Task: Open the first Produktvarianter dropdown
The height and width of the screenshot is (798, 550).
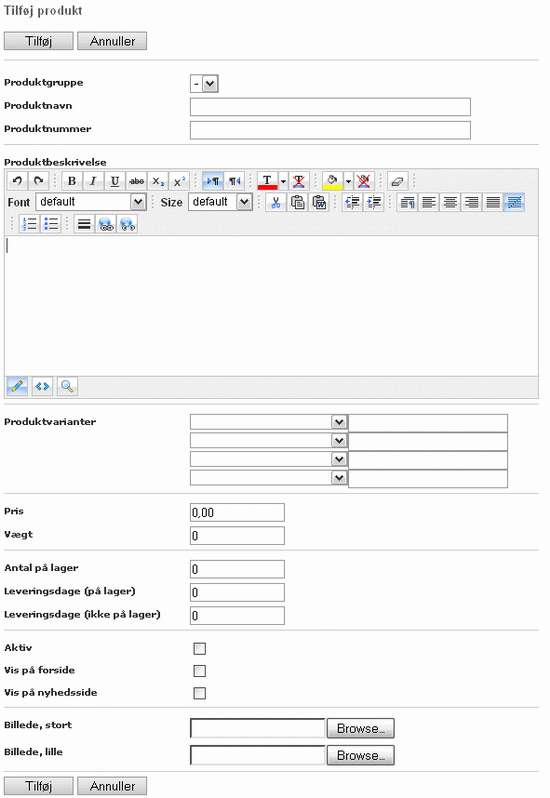Action: pyautogui.click(x=269, y=422)
